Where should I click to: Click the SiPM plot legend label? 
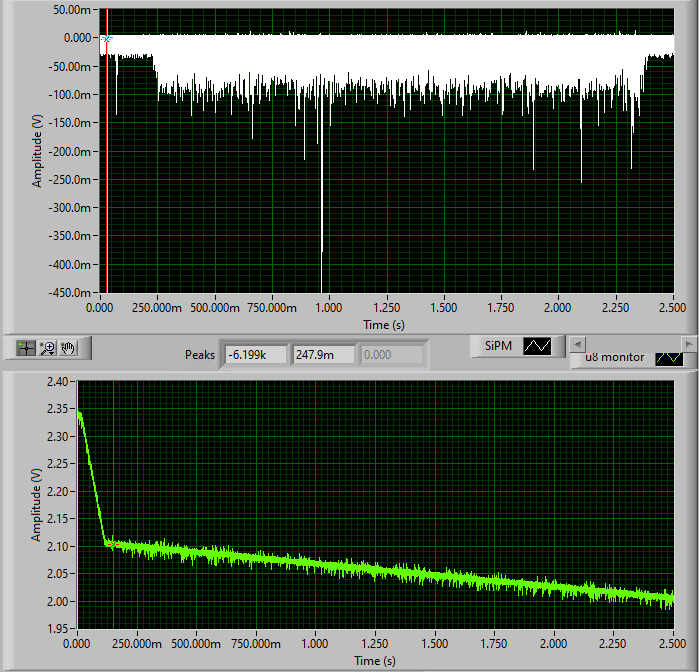498,346
